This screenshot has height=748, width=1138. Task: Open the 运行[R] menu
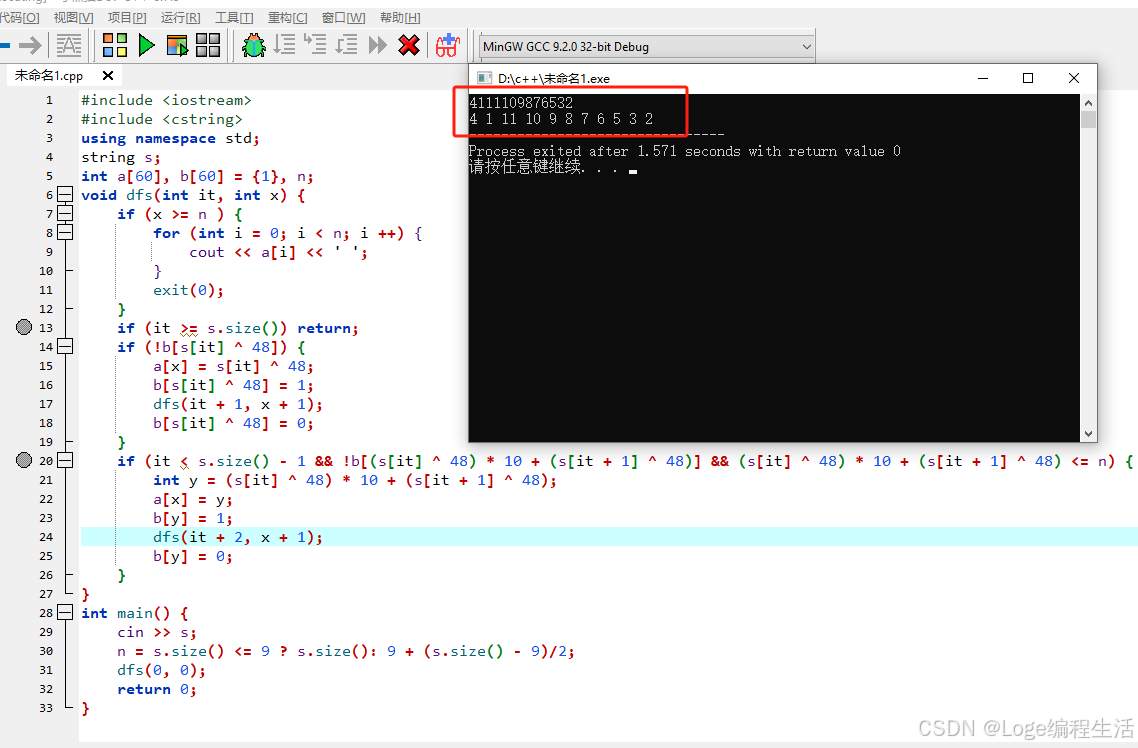pyautogui.click(x=180, y=17)
